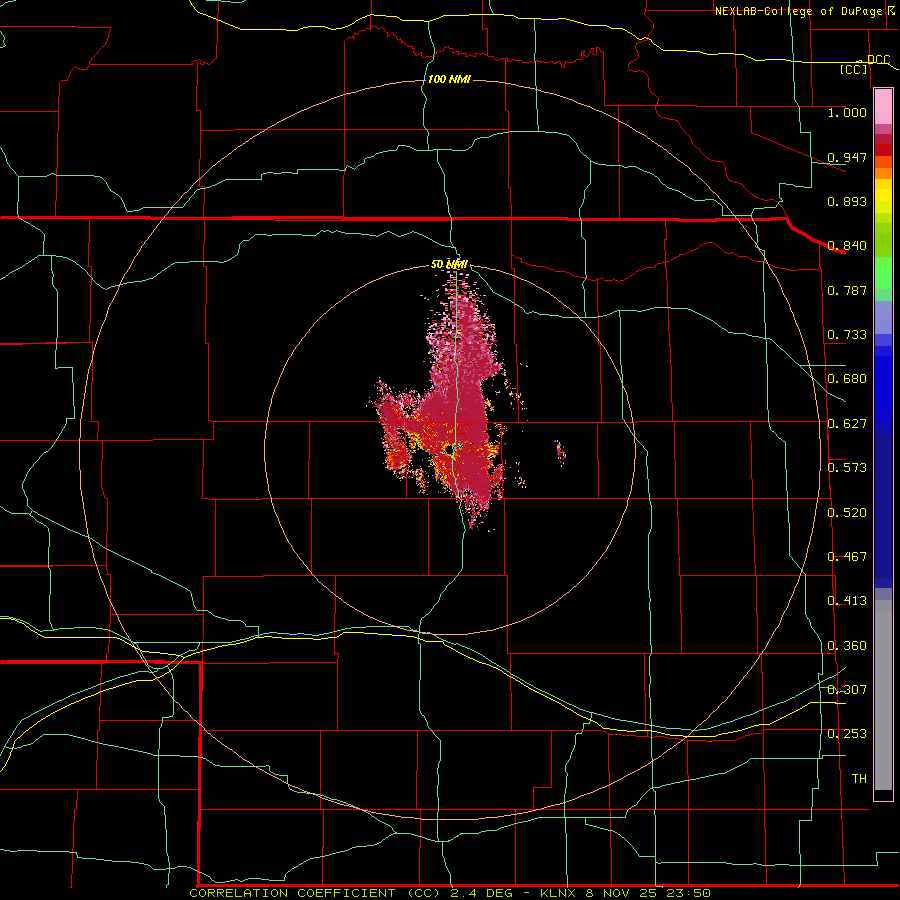Select the 0.520 scale value
The image size is (900, 900).
847,512
